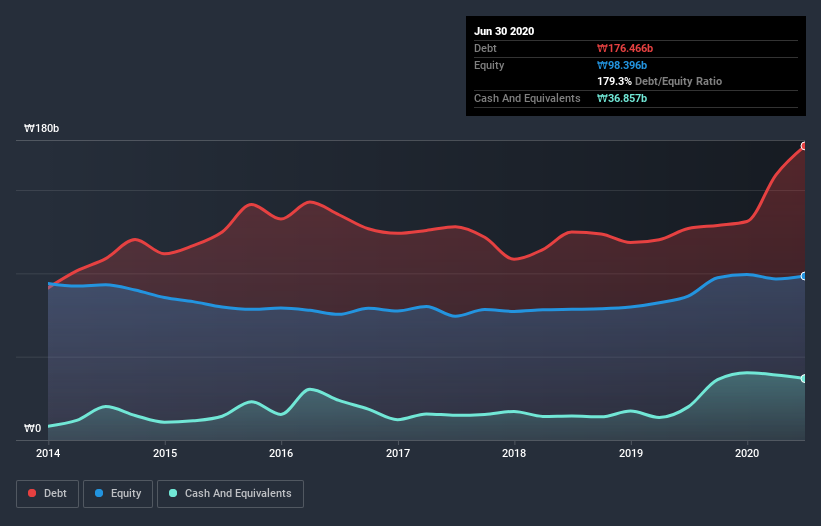Viewport: 821px width, 526px height.
Task: Toggle the Debt series legend button
Action: pyautogui.click(x=47, y=494)
